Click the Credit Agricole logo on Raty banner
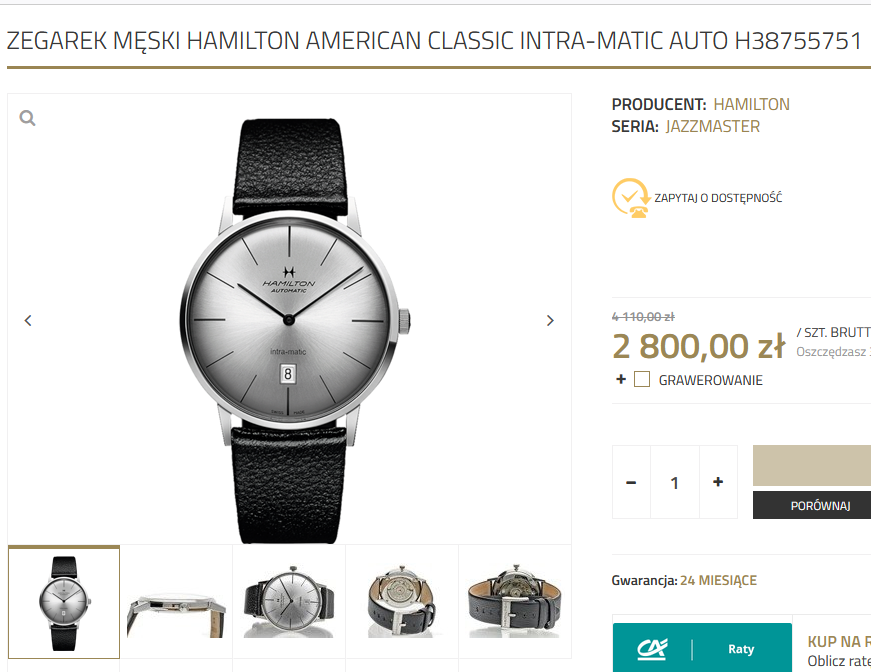Viewport: 871px width, 672px height. pos(652,649)
